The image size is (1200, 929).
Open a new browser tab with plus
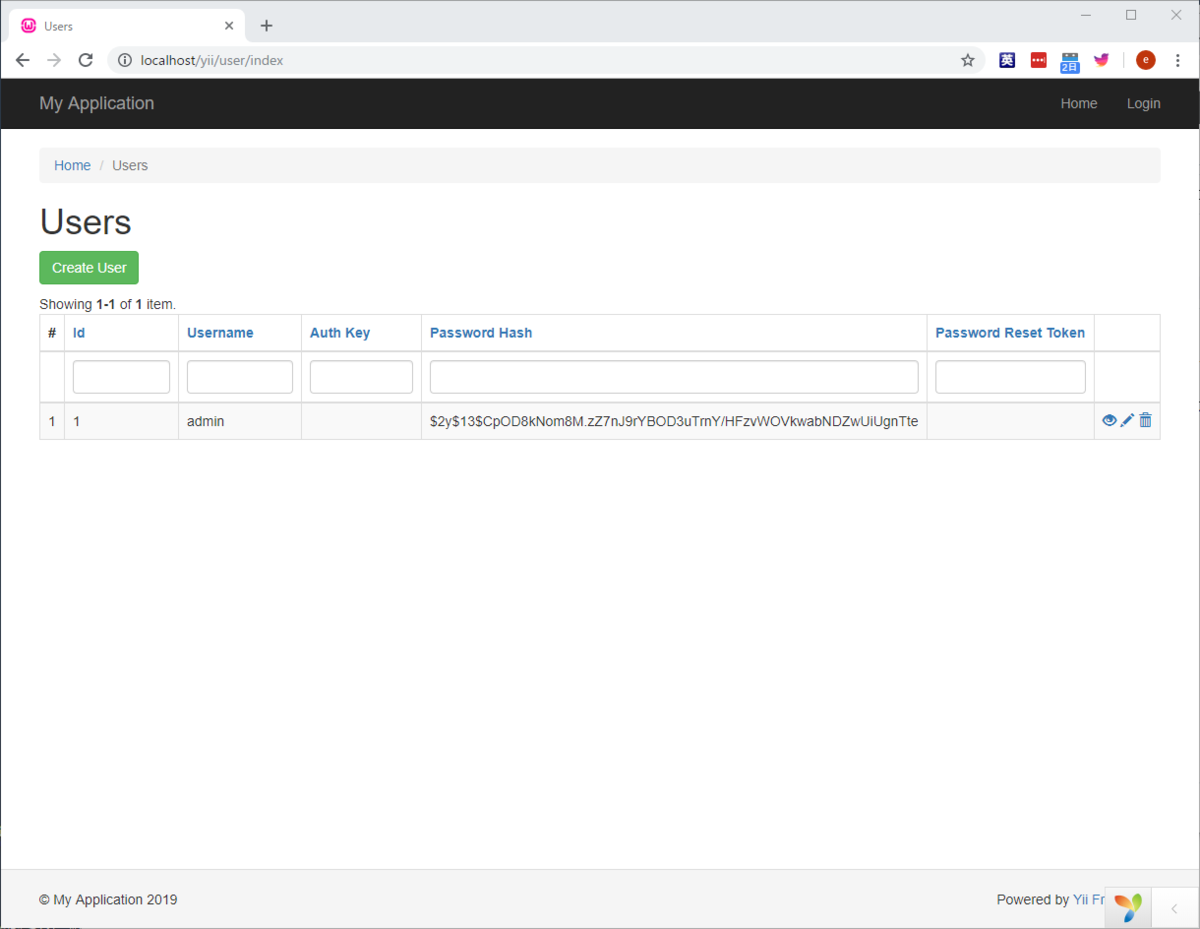point(266,26)
